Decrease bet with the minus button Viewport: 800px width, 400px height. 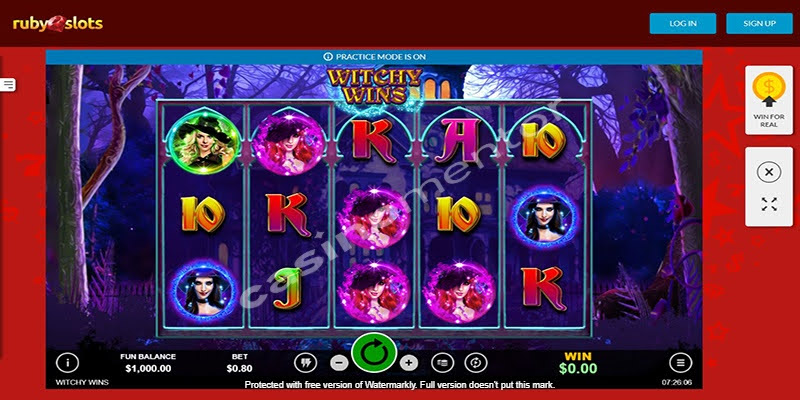pos(339,363)
